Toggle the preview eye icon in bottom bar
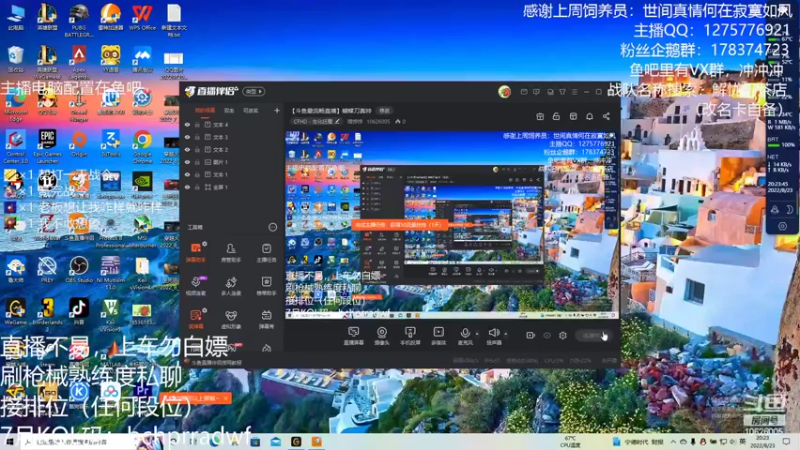 [x=547, y=335]
